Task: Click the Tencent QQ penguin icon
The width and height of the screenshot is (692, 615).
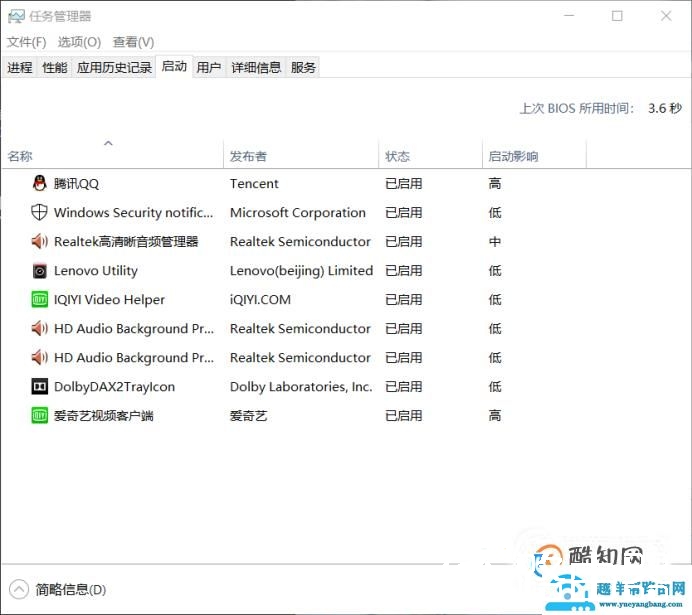Action: pyautogui.click(x=39, y=183)
